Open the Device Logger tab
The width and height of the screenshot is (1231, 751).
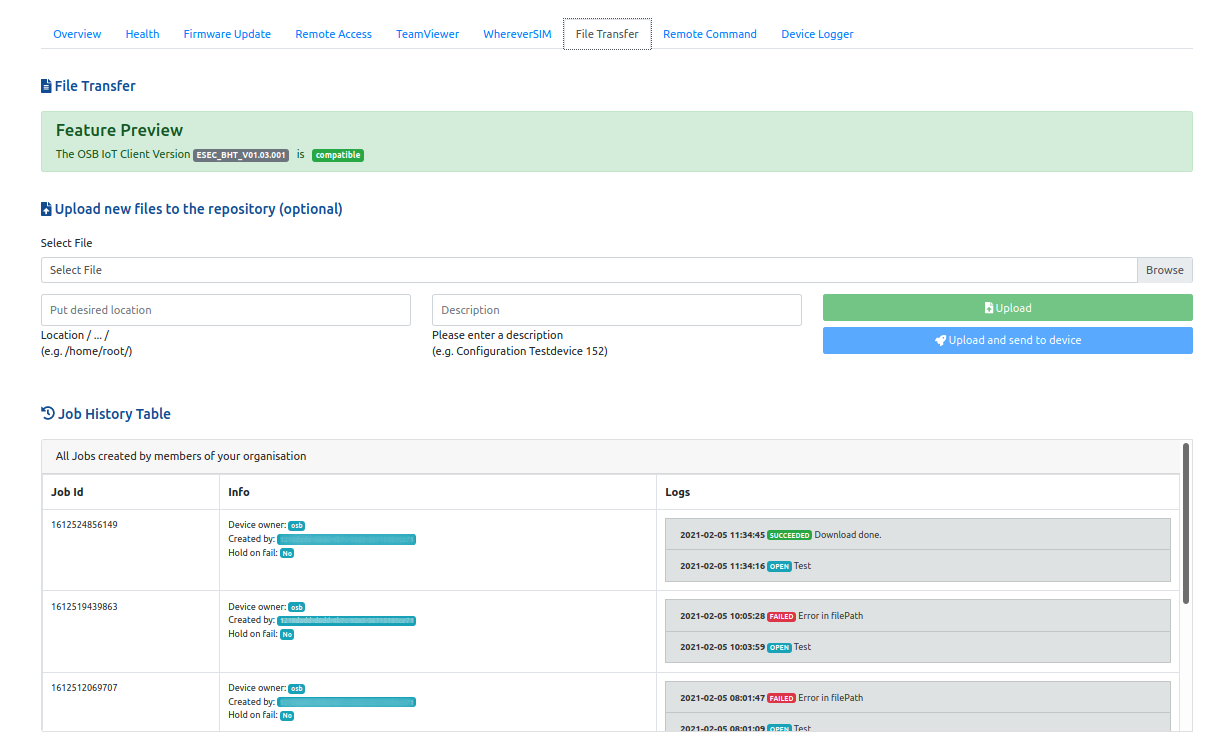coord(817,34)
